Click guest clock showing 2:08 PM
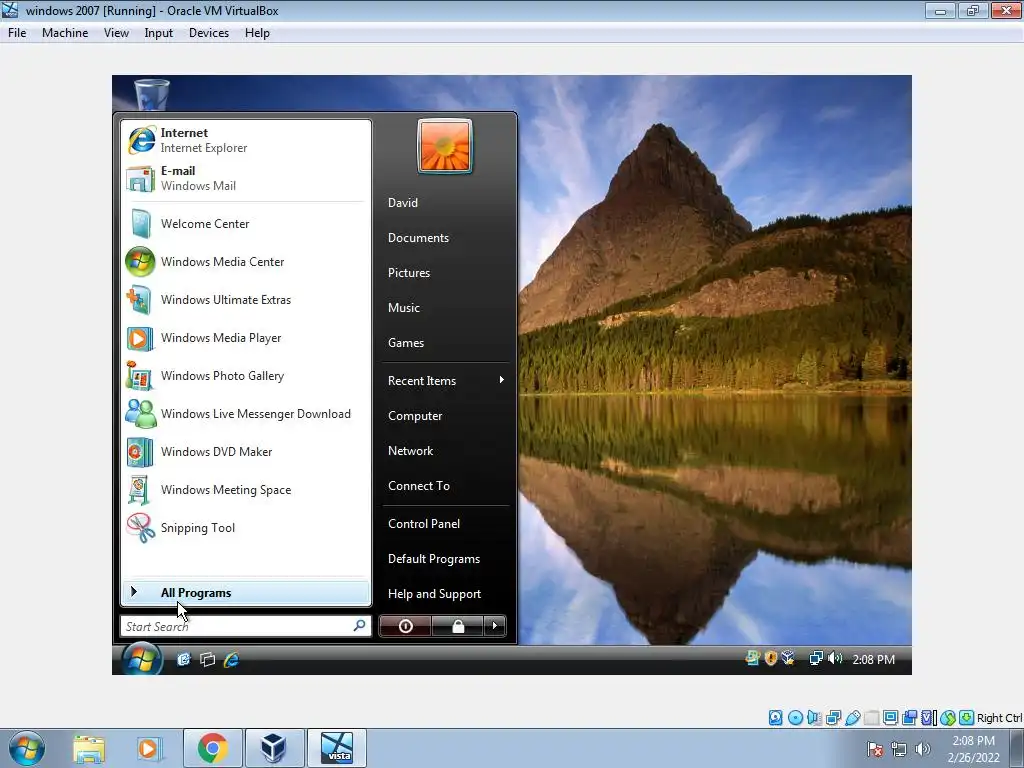1024x768 pixels. (x=873, y=660)
